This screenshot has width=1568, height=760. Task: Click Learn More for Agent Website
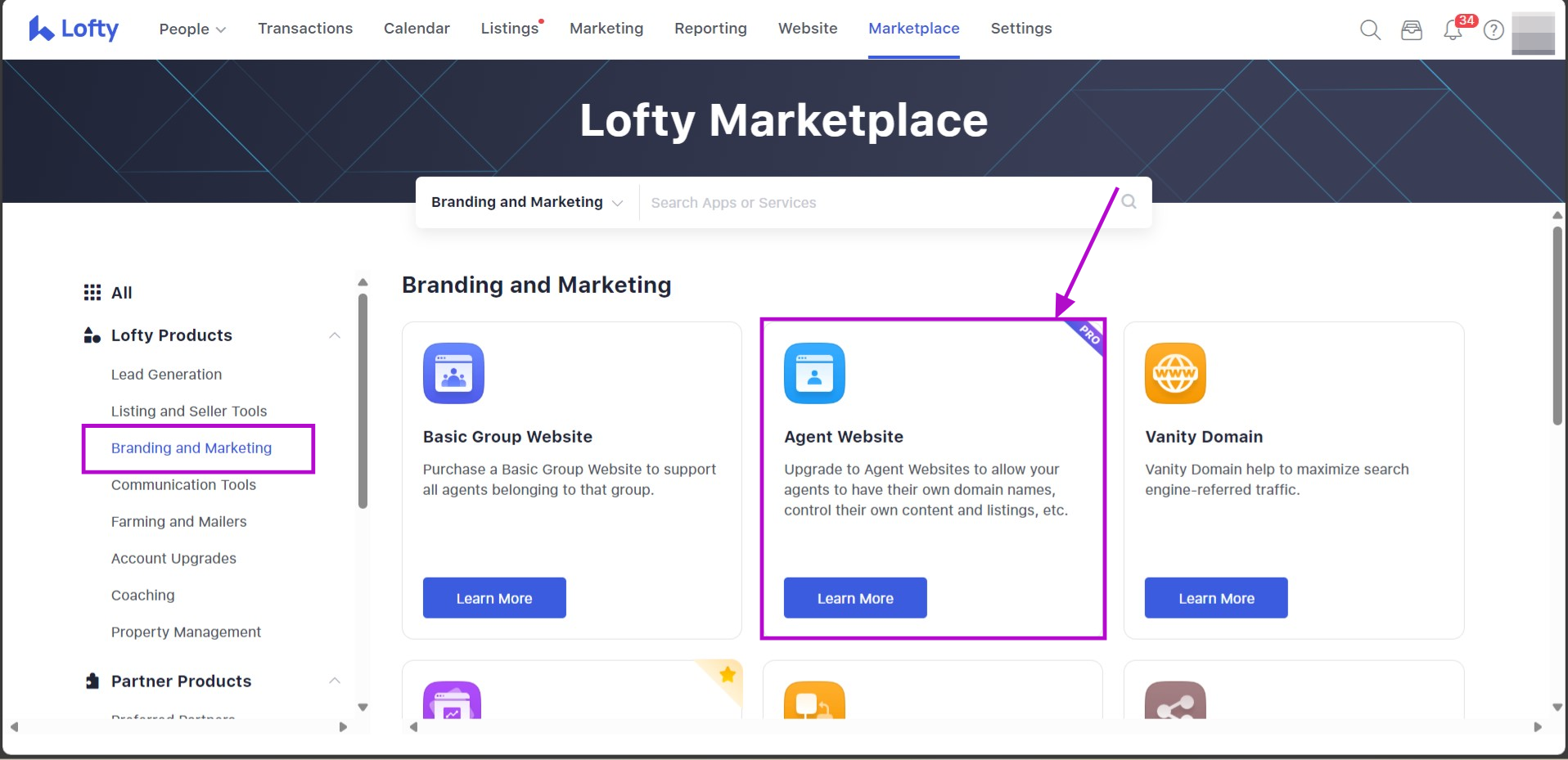click(855, 598)
